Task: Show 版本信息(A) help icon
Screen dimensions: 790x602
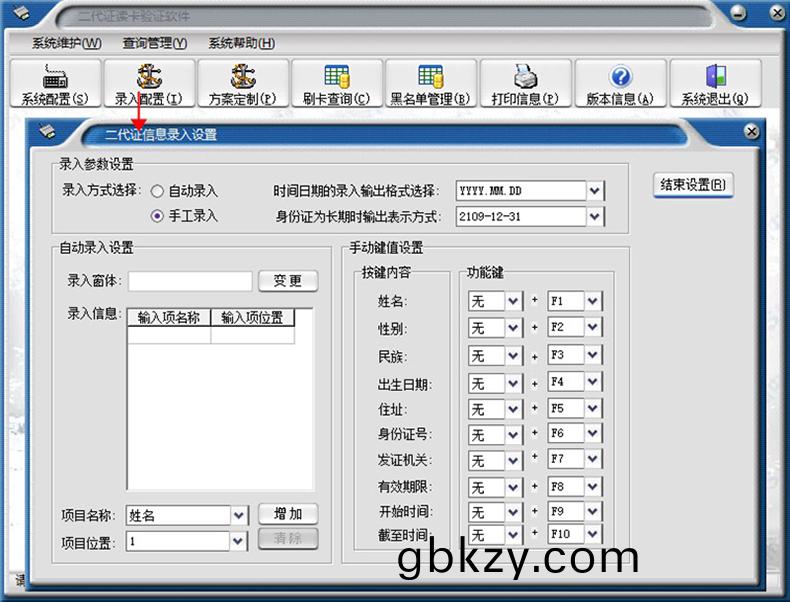Action: click(620, 77)
